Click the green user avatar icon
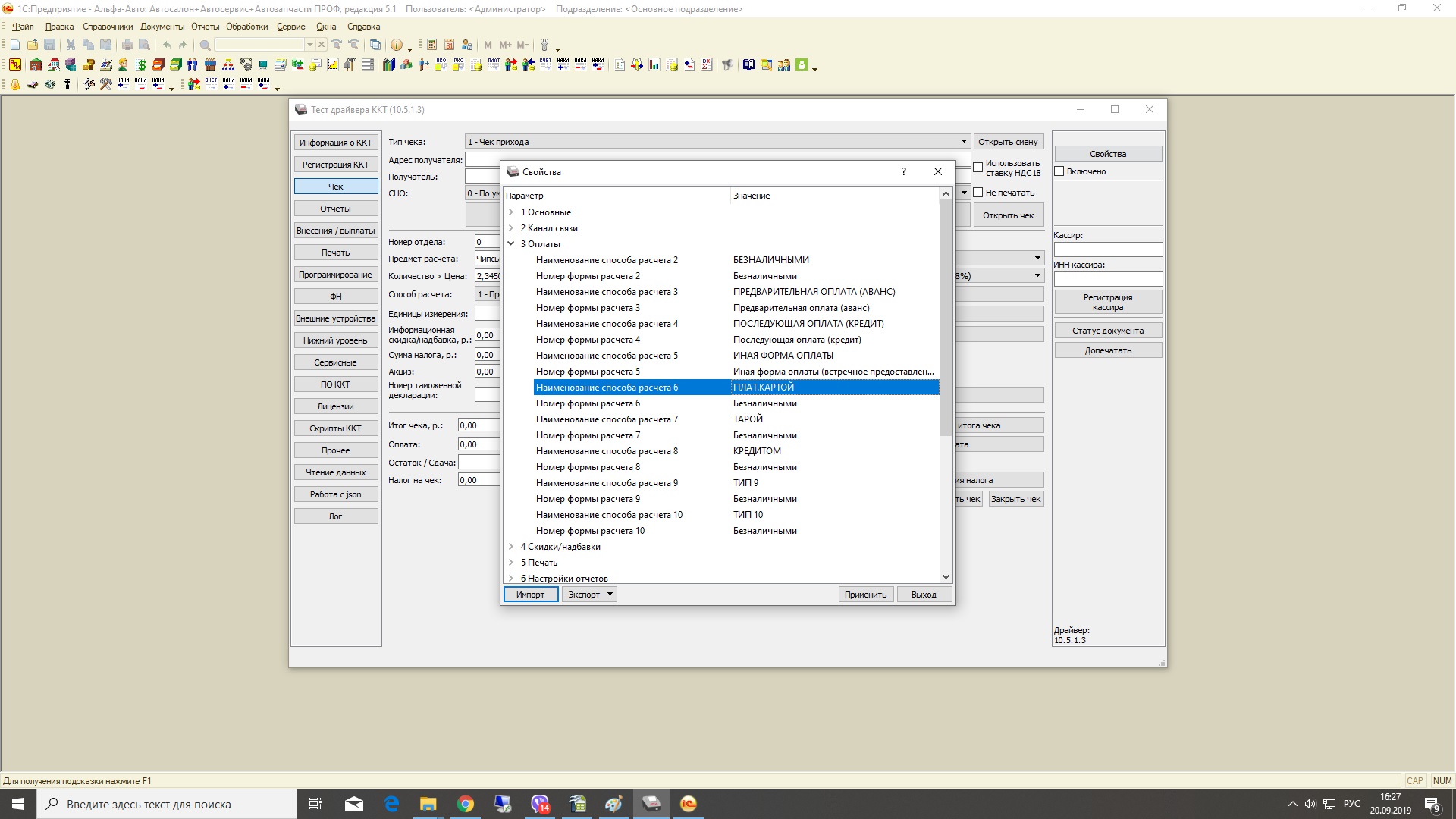This screenshot has width=1456, height=819. (x=802, y=65)
